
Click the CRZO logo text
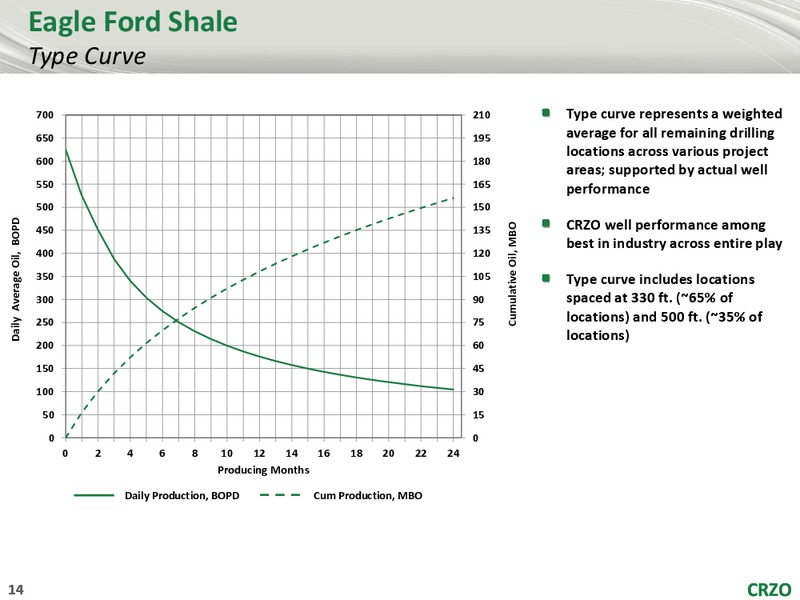769,589
